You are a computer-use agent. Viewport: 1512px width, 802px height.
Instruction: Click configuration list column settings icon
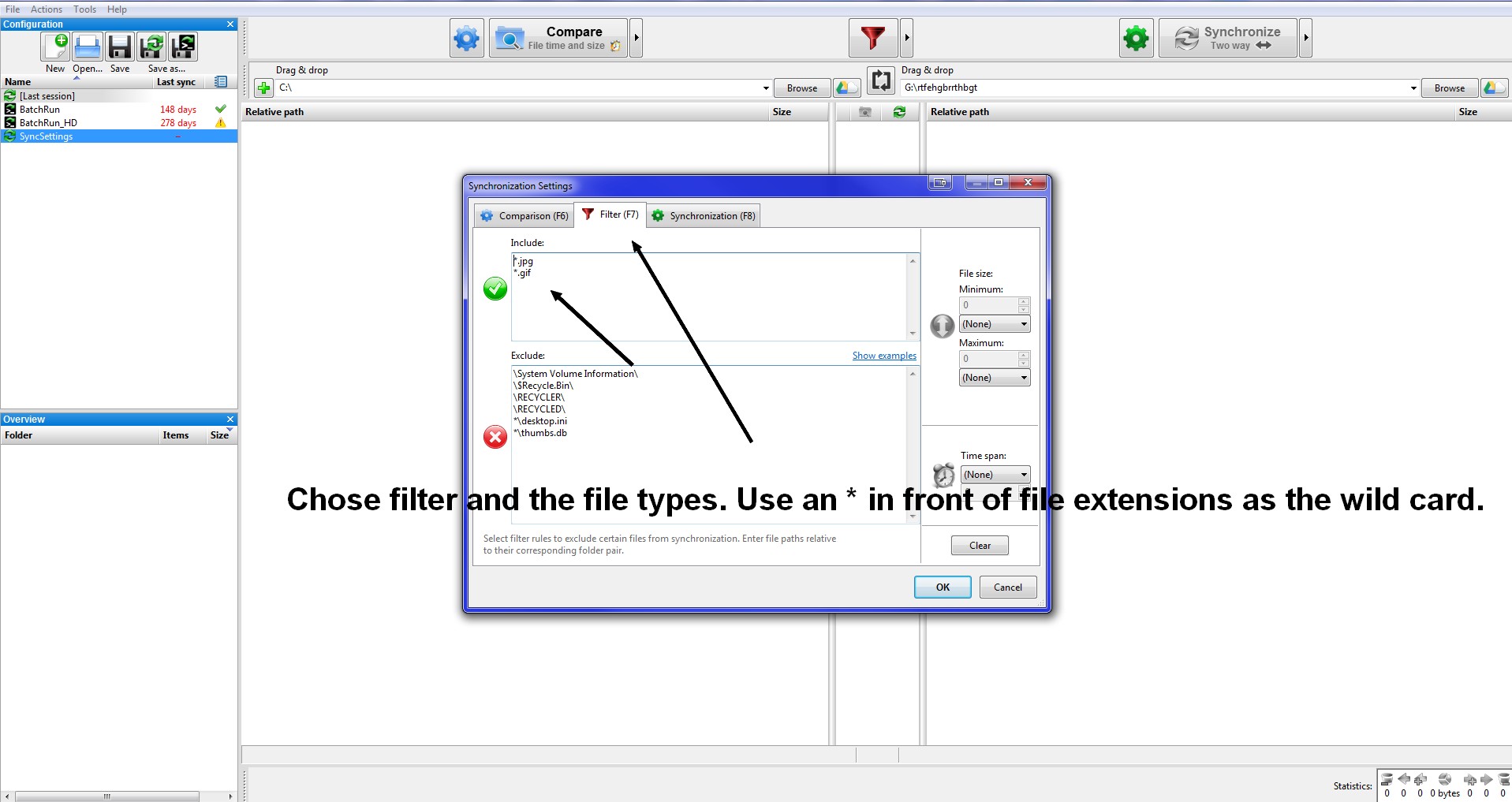coord(221,82)
